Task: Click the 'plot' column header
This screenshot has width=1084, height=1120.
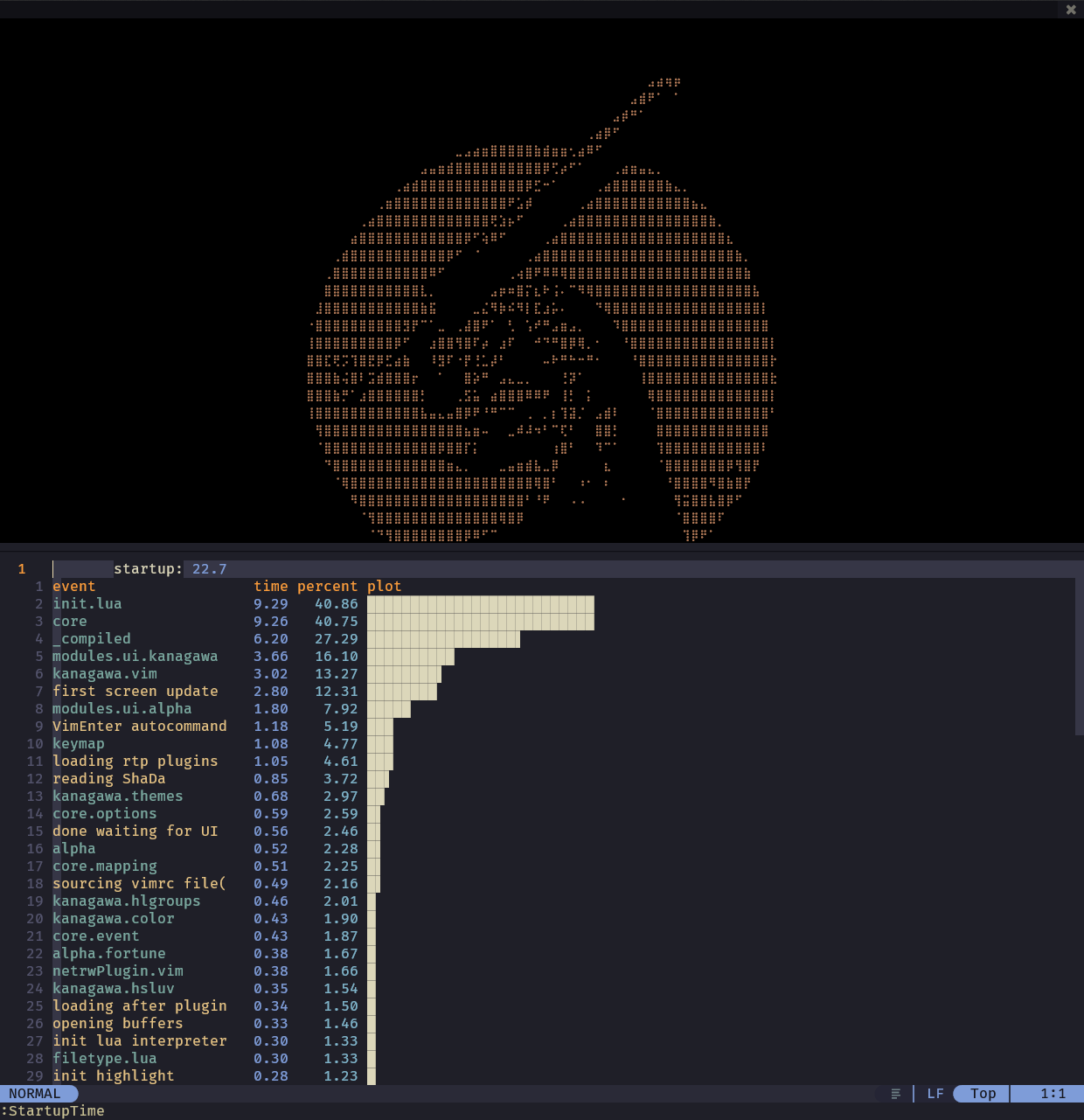Action: pos(384,587)
